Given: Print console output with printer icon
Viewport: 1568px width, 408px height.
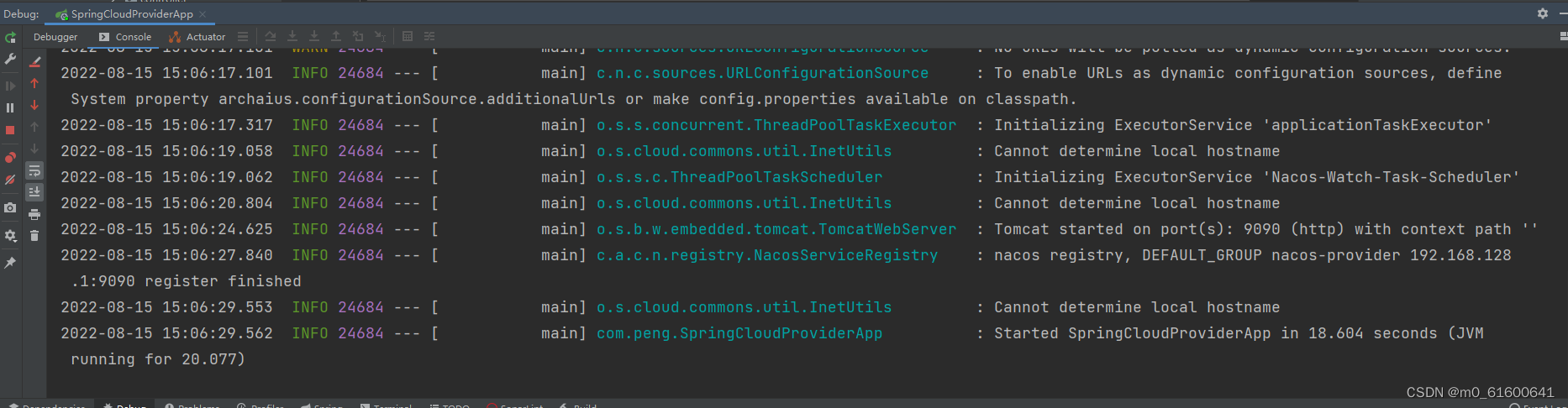Looking at the screenshot, I should pyautogui.click(x=34, y=214).
